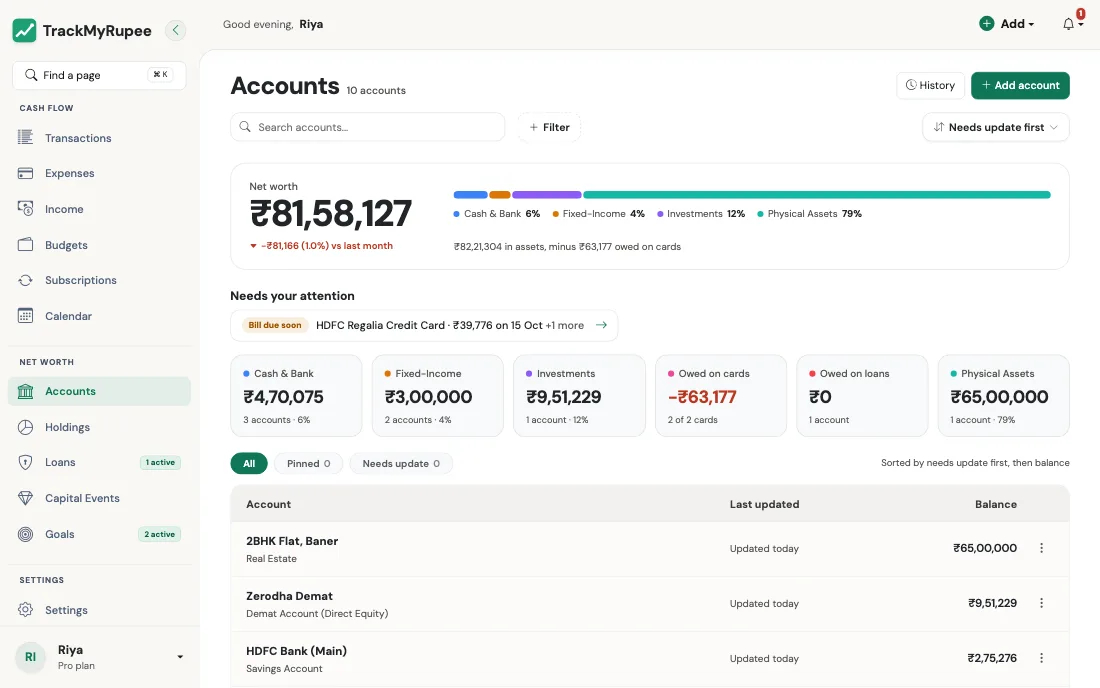Select Holdings in the sidebar
This screenshot has width=1100, height=688.
(99, 426)
